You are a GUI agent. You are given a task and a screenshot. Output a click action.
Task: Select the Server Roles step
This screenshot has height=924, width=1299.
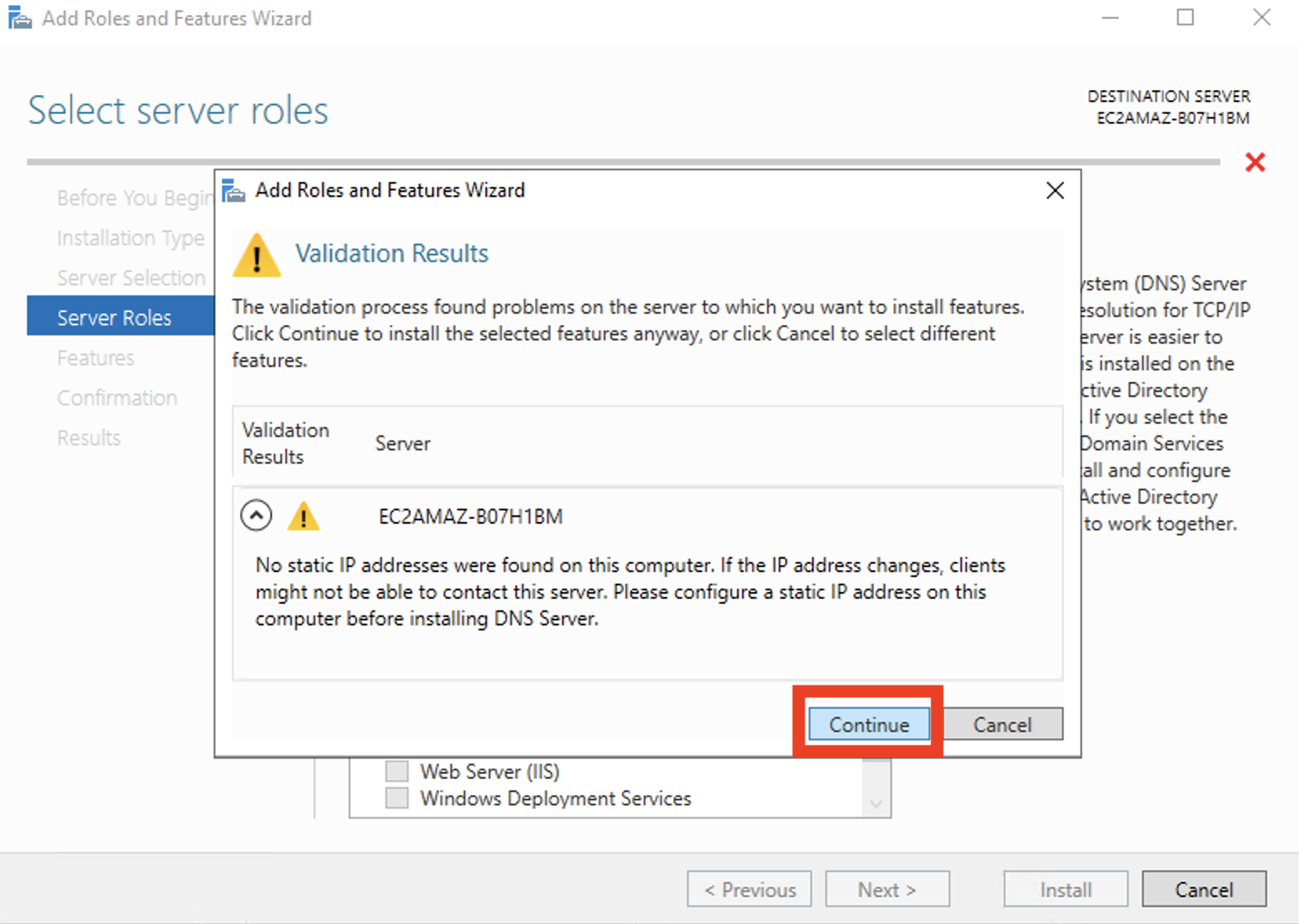121,318
